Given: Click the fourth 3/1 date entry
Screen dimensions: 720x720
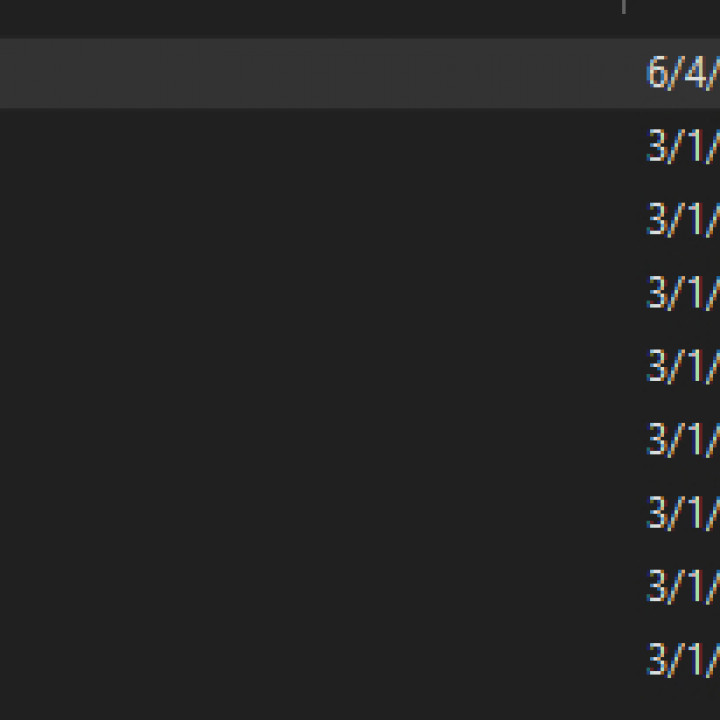Looking at the screenshot, I should (682, 367).
